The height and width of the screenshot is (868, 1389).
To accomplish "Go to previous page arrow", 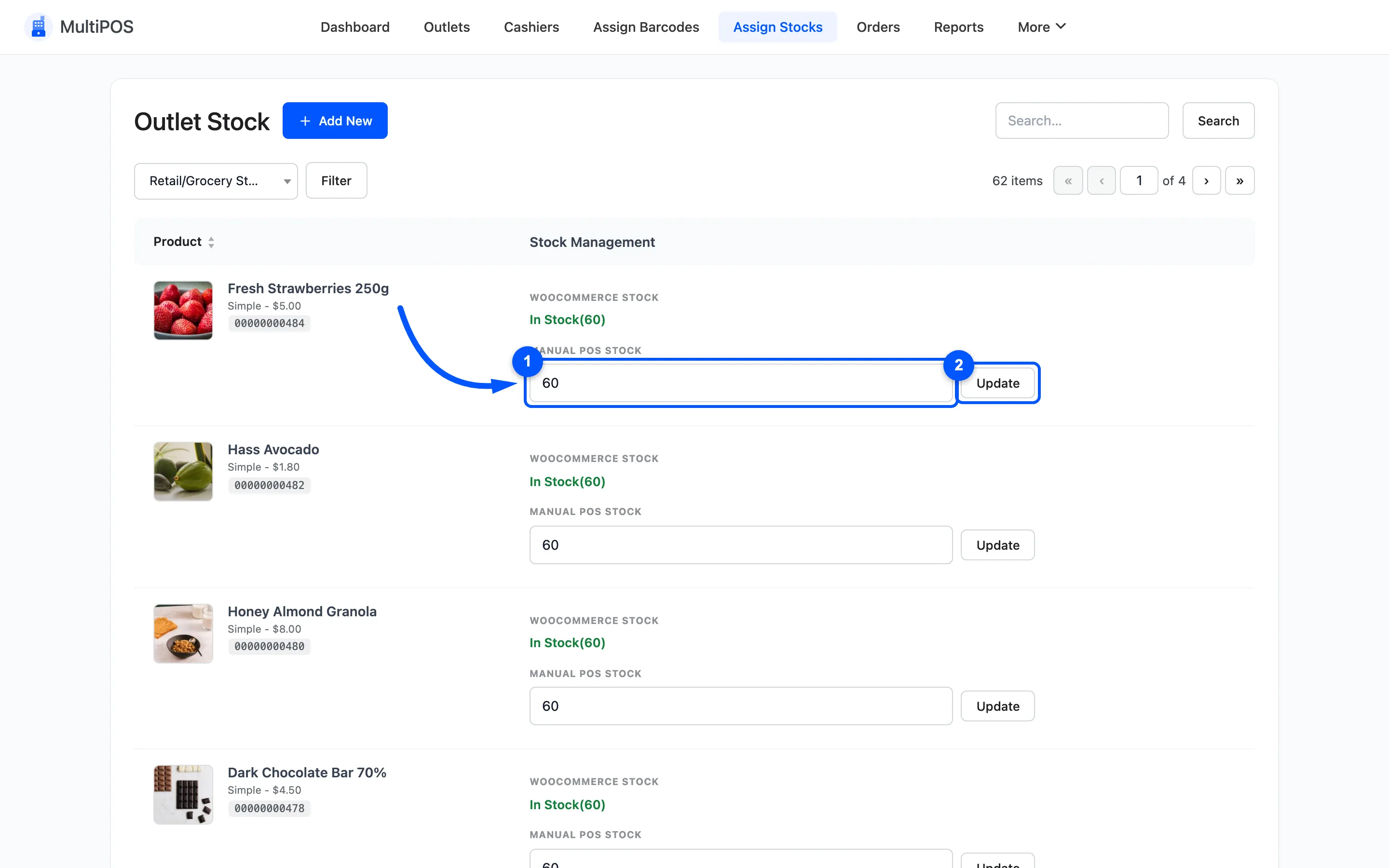I will coord(1101,181).
